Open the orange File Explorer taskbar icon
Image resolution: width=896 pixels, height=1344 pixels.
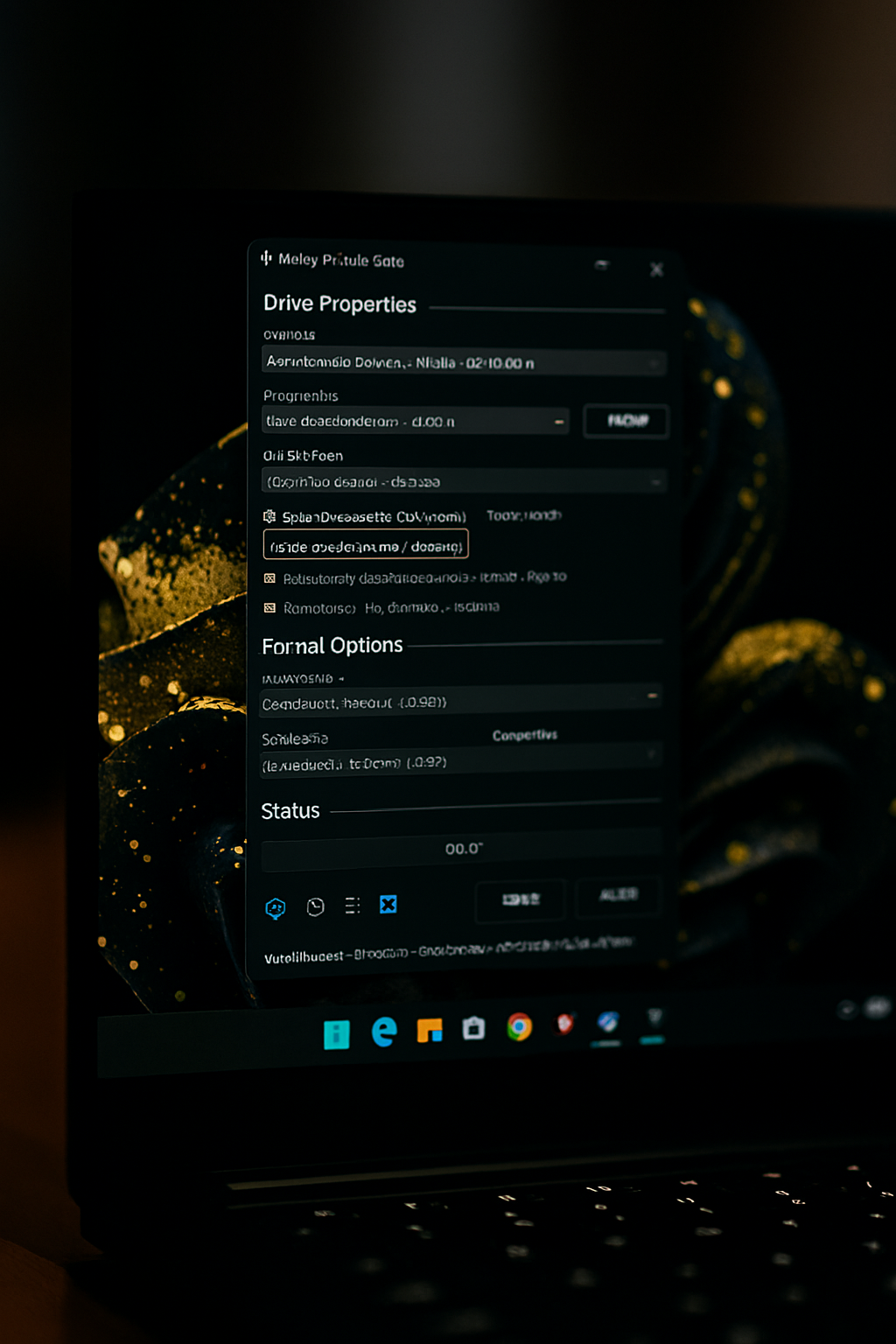click(x=430, y=1031)
